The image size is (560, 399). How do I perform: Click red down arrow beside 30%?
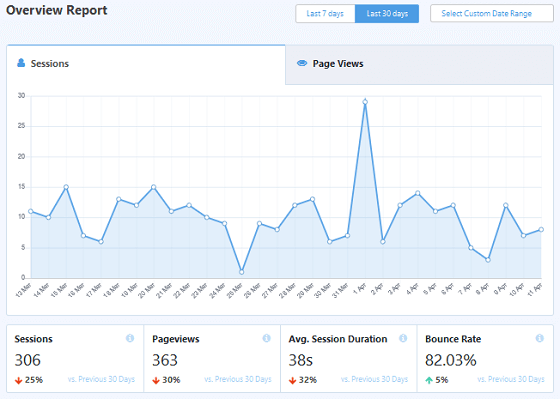[156, 380]
